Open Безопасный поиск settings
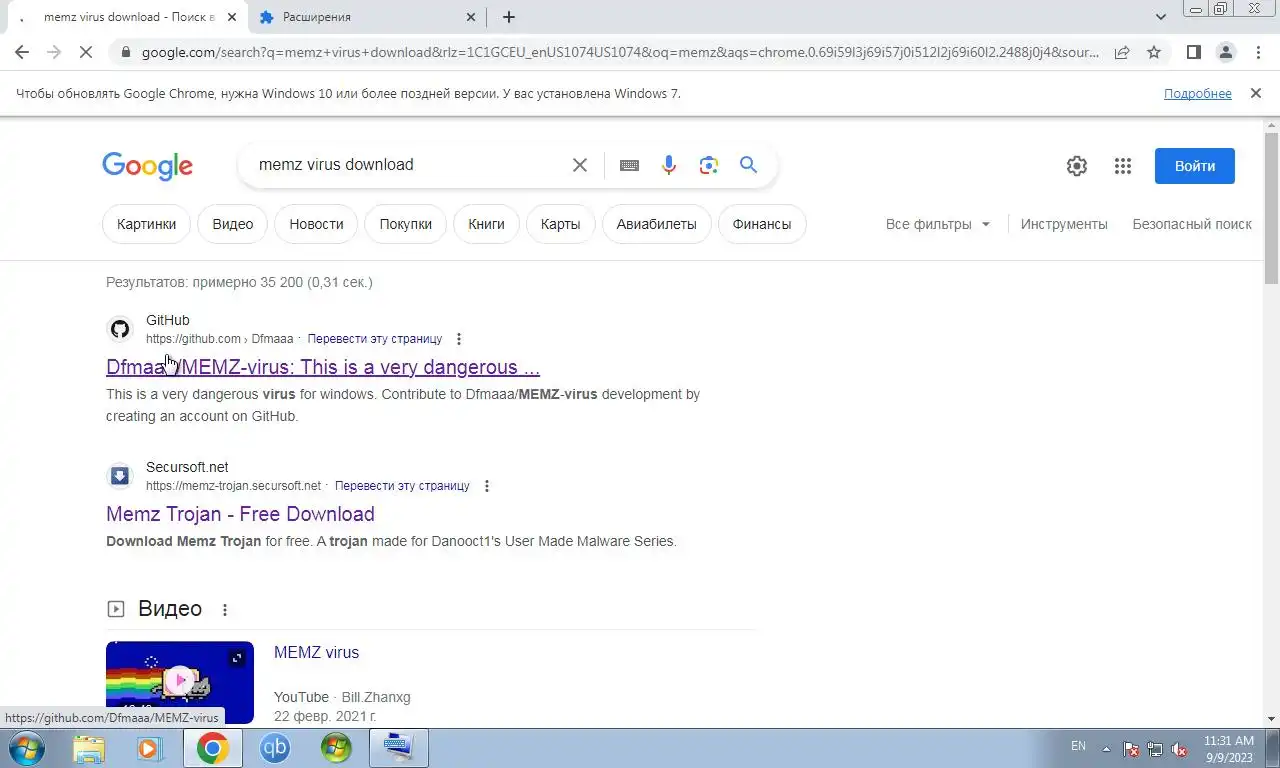Screen dimensions: 1280x768 tap(1192, 224)
